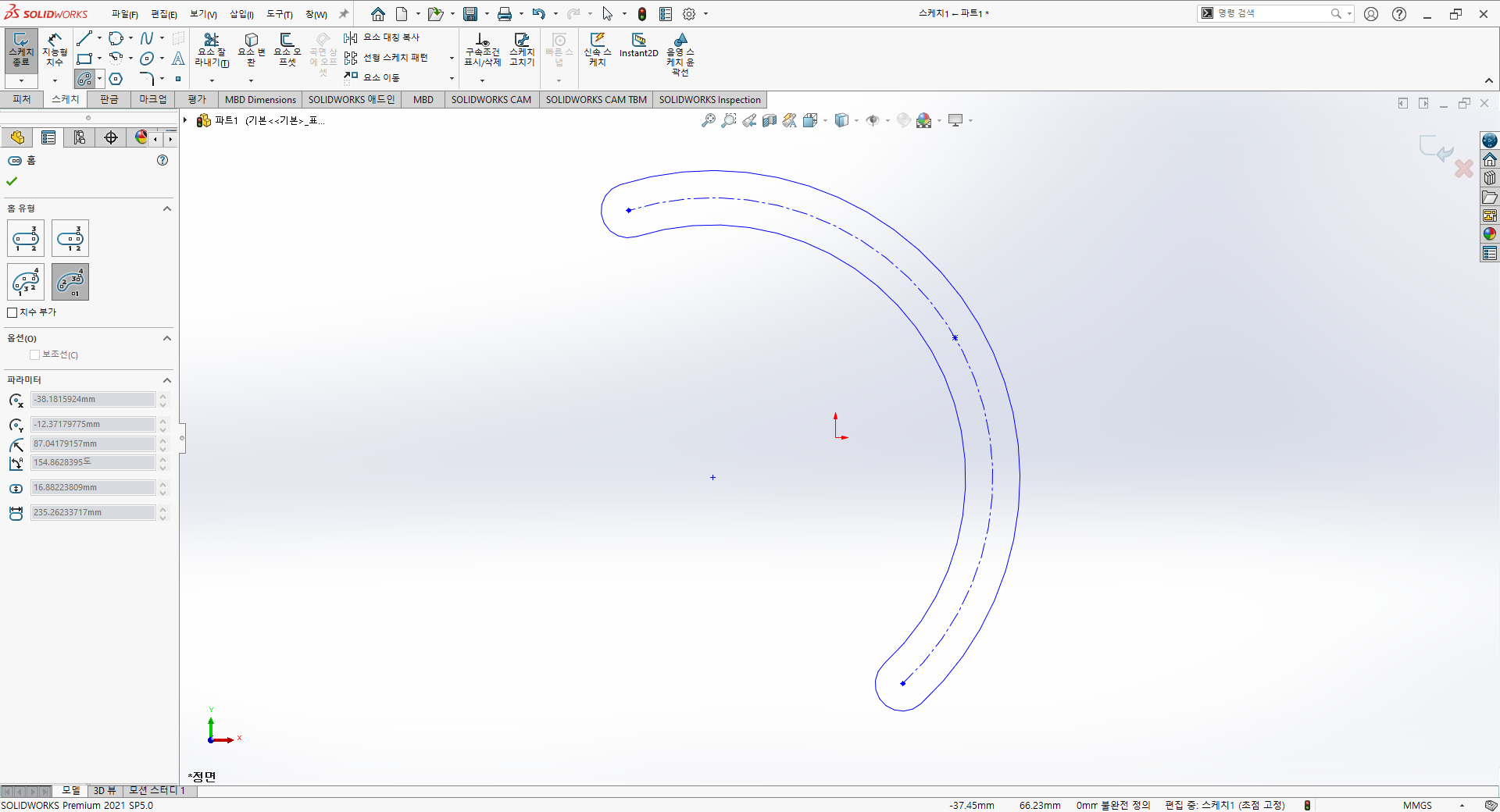Expand the 파트1 feature tree flyout
This screenshot has height=812, width=1500.
[185, 120]
